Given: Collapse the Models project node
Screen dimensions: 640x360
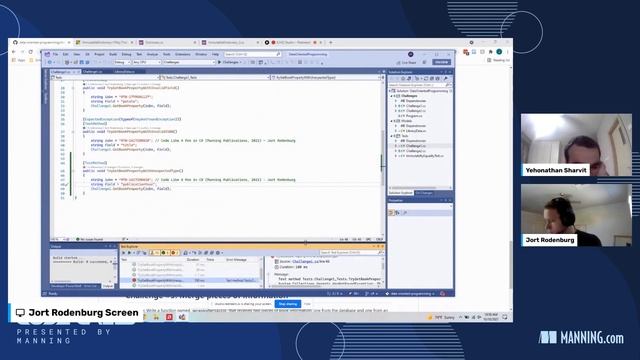Looking at the screenshot, I should coord(391,121).
